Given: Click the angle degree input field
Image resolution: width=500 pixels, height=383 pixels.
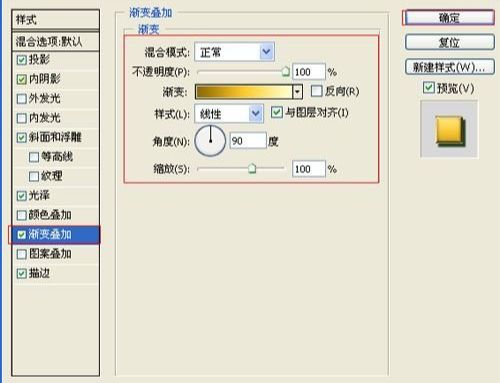Looking at the screenshot, I should [x=248, y=141].
